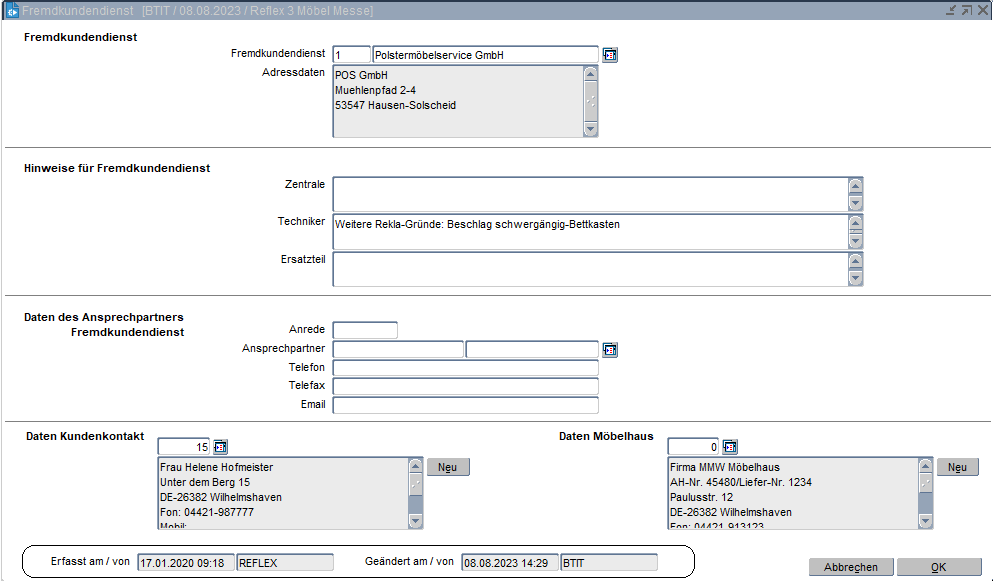The image size is (993, 581).
Task: Open Ansprechpartner lookup icon
Action: click(610, 349)
